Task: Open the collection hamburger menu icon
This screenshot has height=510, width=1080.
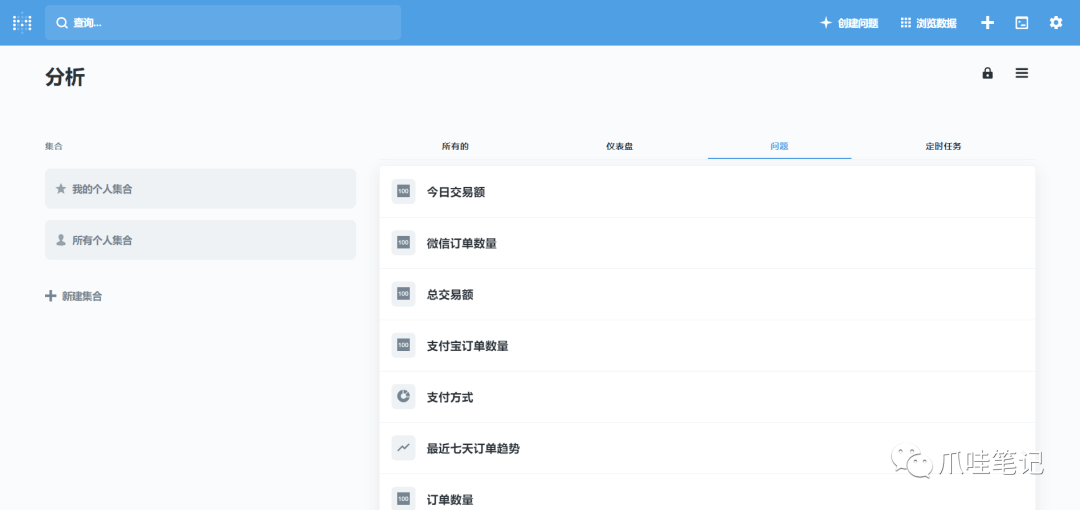Action: point(1022,73)
